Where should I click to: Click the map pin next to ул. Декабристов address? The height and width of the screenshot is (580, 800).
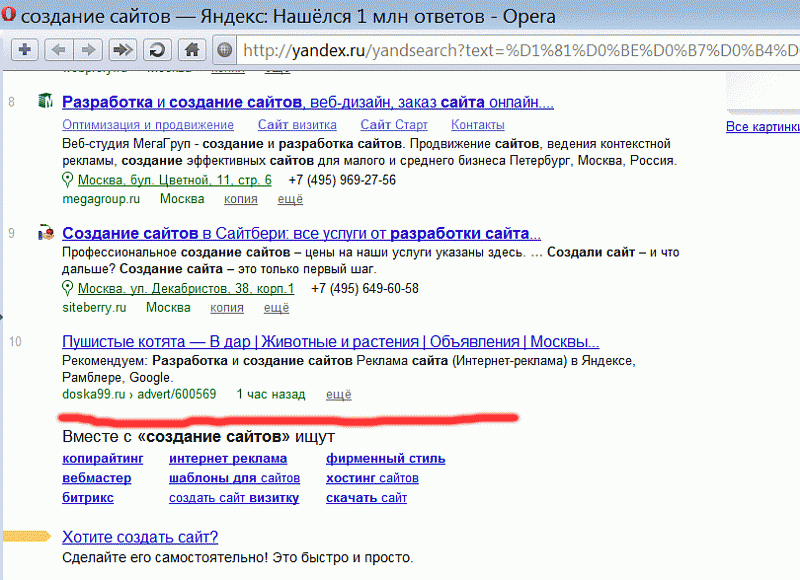click(x=67, y=288)
